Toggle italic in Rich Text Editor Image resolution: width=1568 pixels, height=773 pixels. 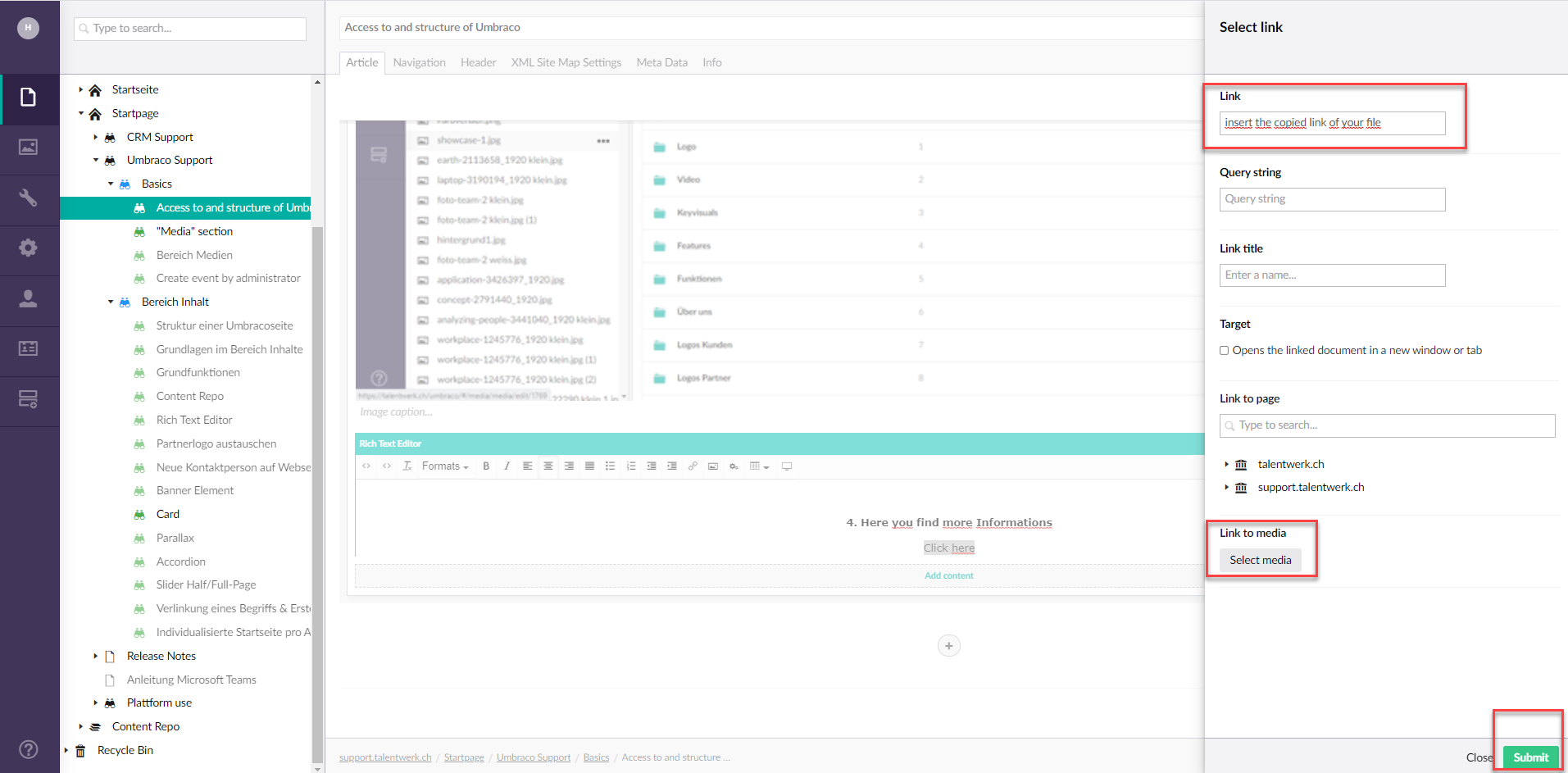[x=507, y=466]
